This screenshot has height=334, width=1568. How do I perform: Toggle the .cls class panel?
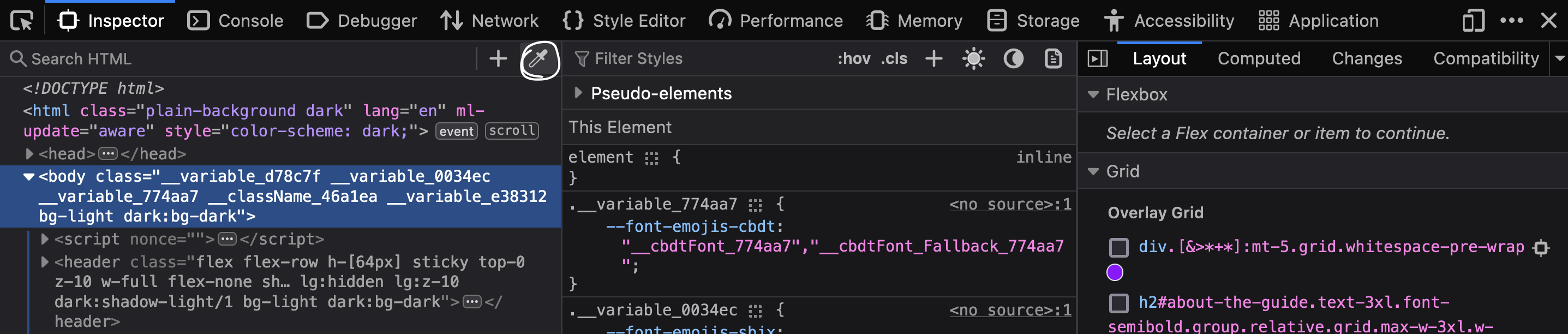click(894, 59)
